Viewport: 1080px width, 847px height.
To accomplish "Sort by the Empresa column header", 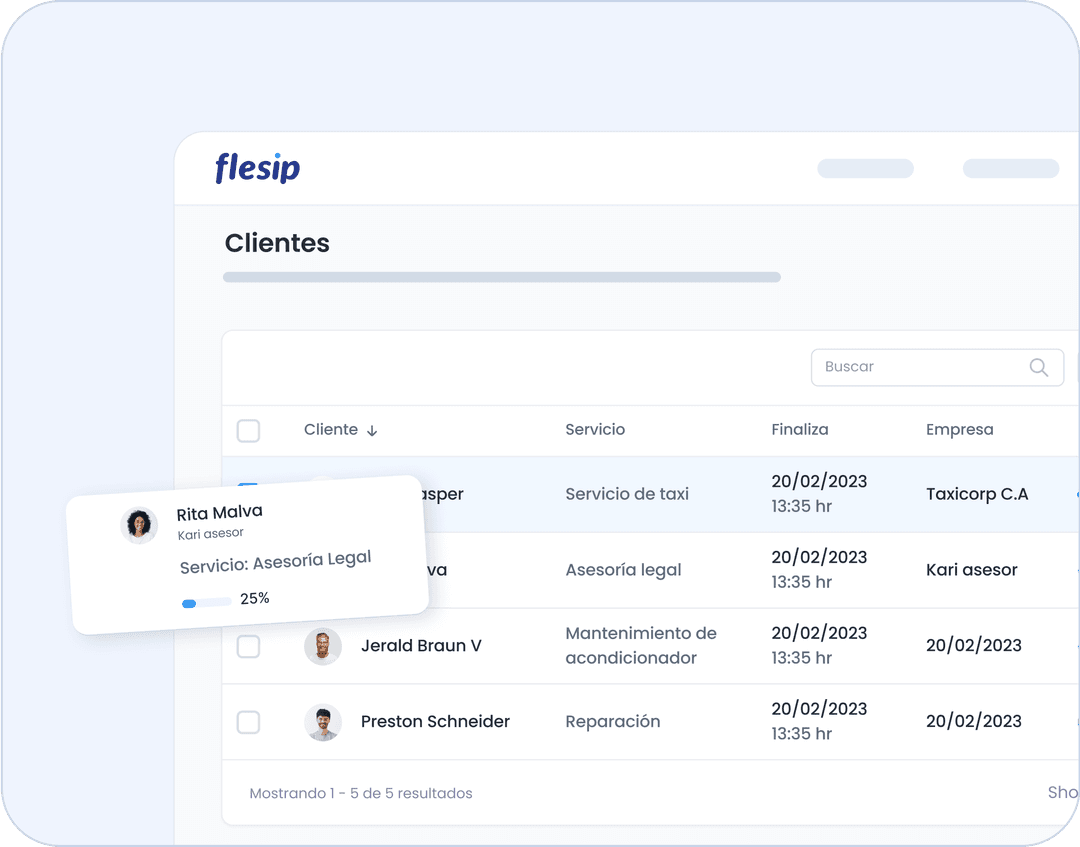I will [959, 429].
